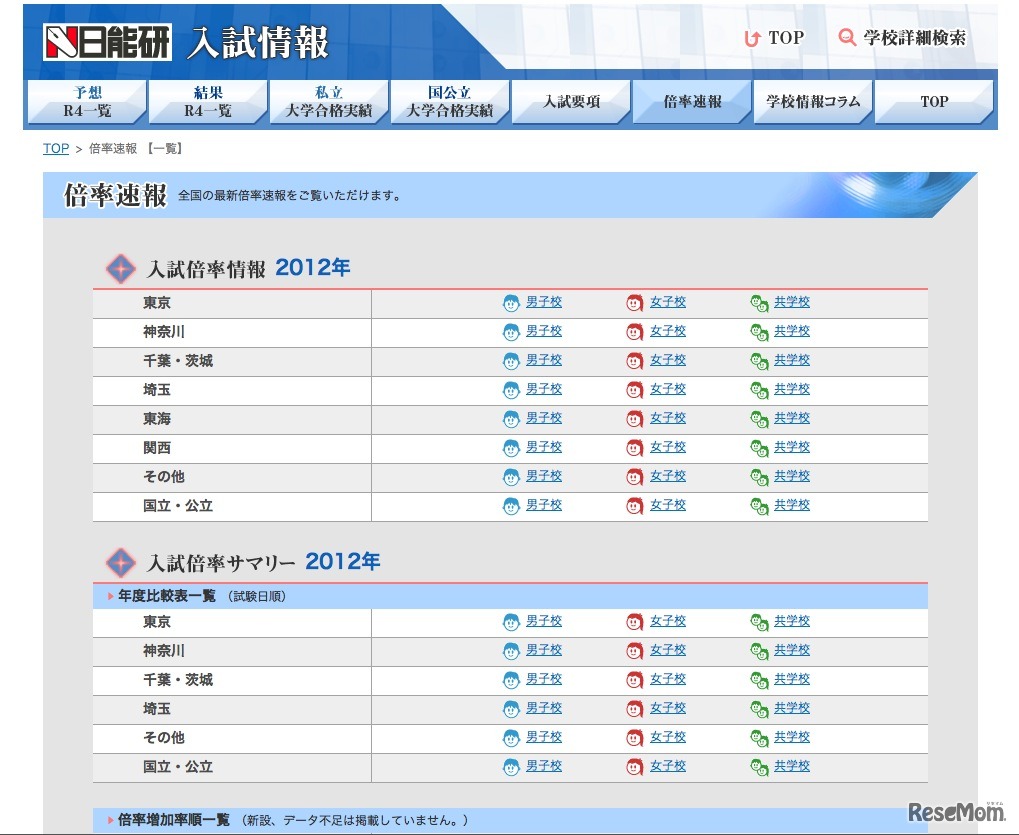Click the return arrow icon beside the header TOP
Viewport: 1019px width, 835px height.
(x=752, y=39)
